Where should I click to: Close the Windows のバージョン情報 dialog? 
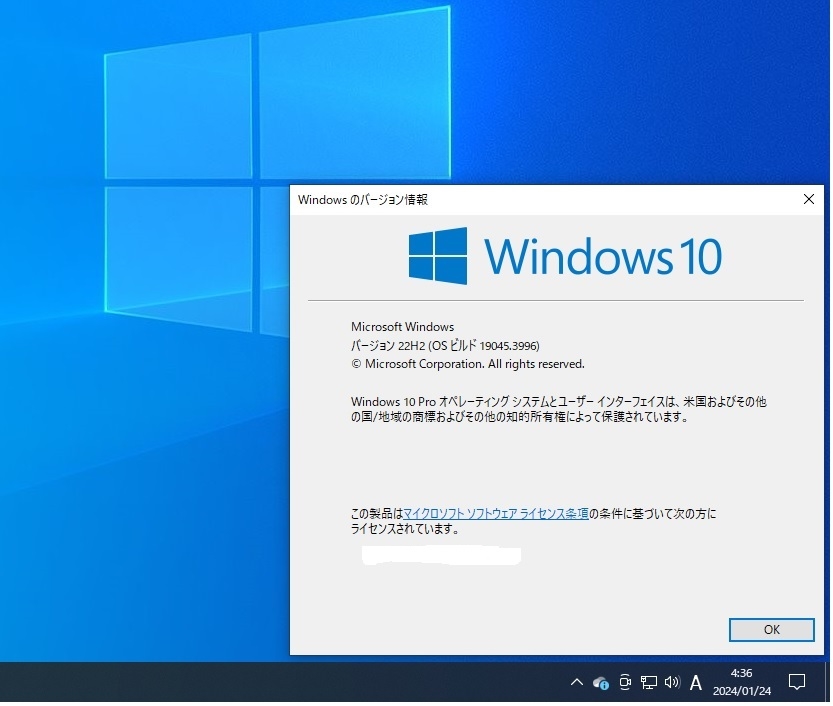(811, 200)
